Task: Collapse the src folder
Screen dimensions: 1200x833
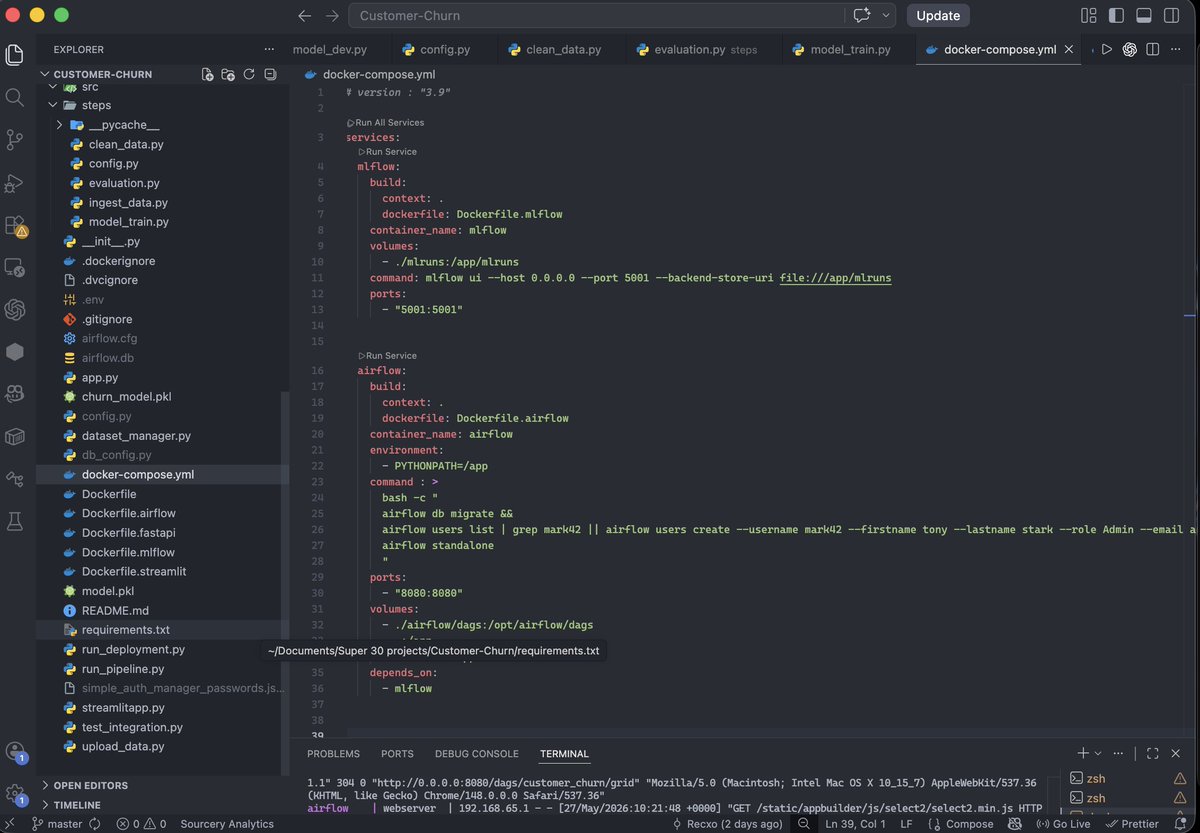Action: [x=90, y=87]
